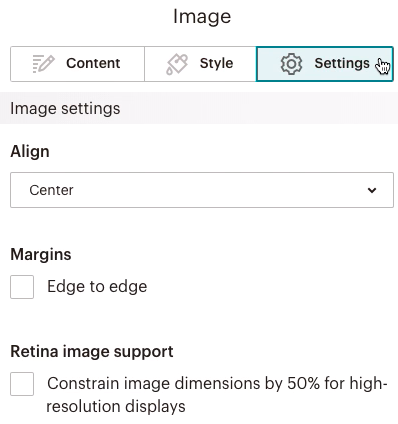
Task: Click the 'Align' field label
Action: 30,152
